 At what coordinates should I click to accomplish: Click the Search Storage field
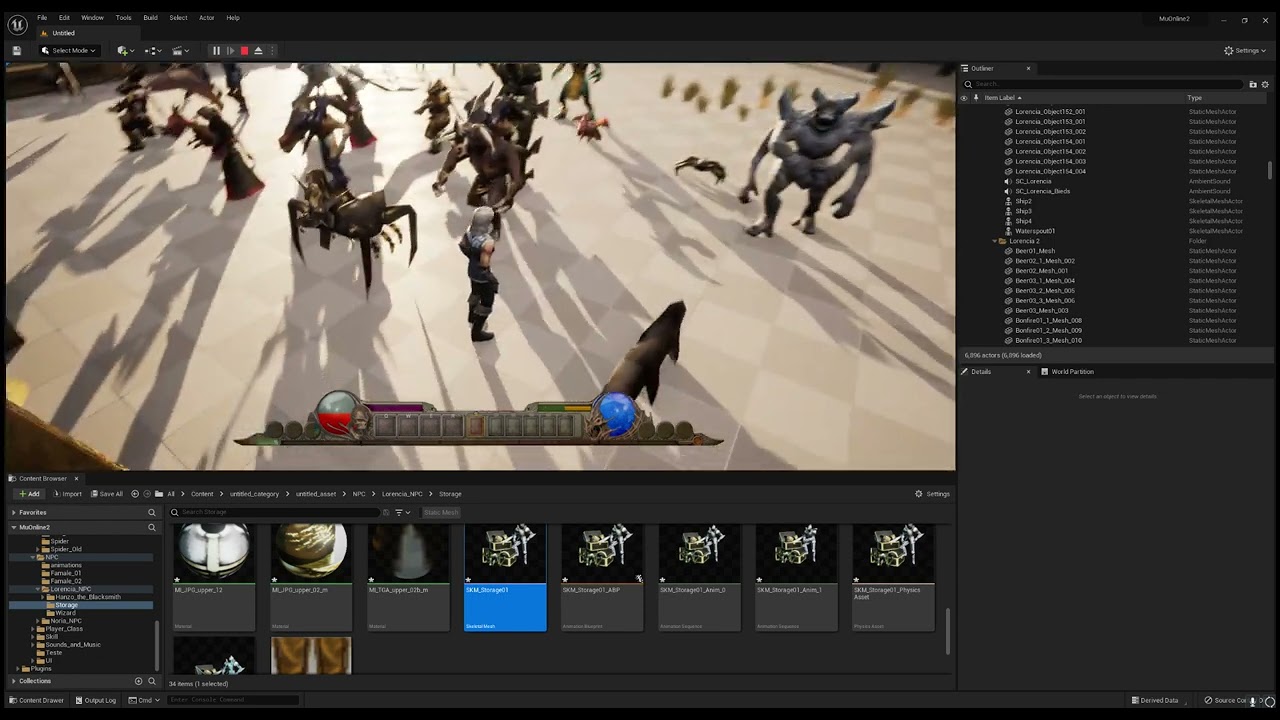click(x=274, y=512)
